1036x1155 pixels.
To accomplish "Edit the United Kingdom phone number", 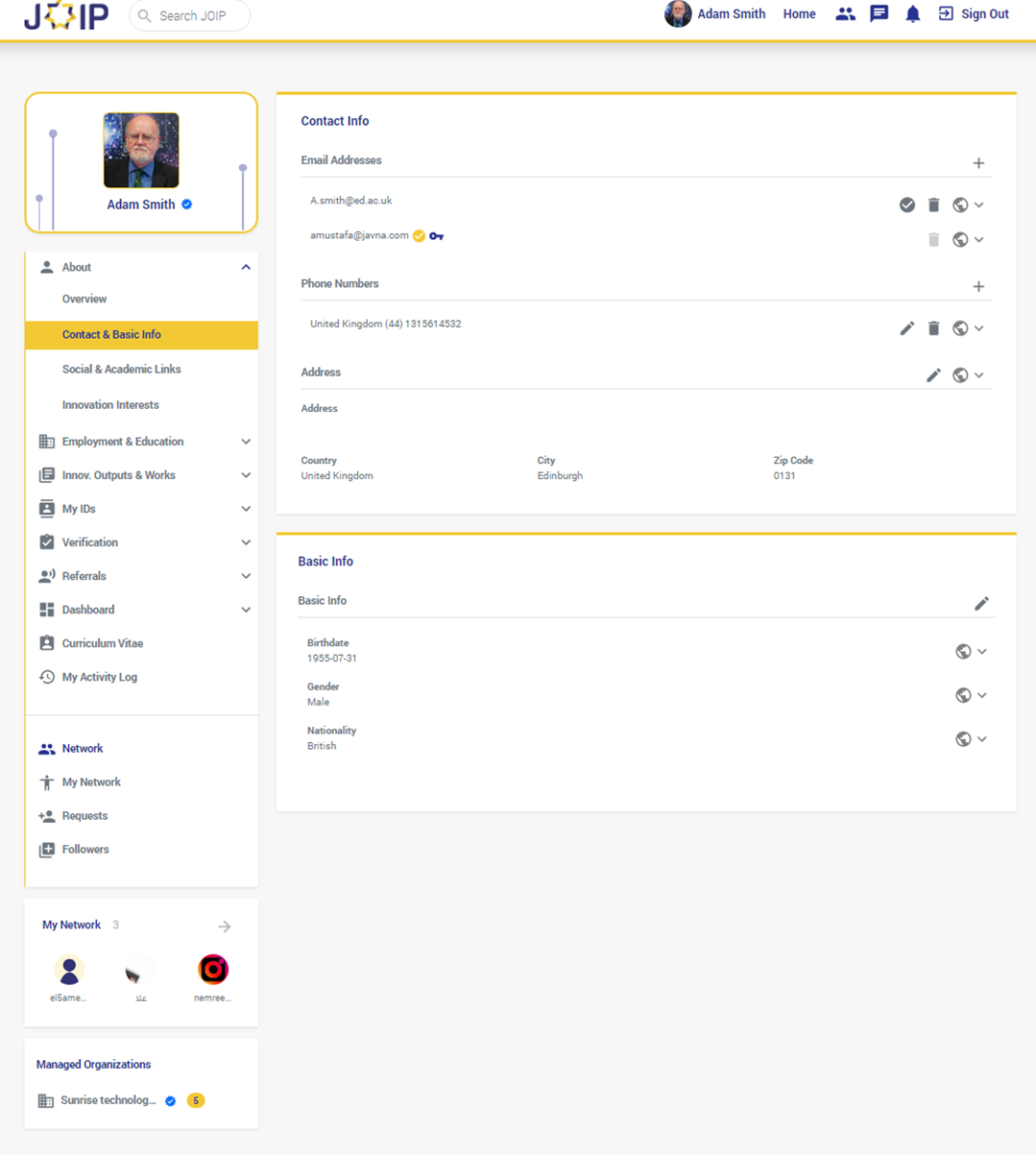I will coord(906,328).
